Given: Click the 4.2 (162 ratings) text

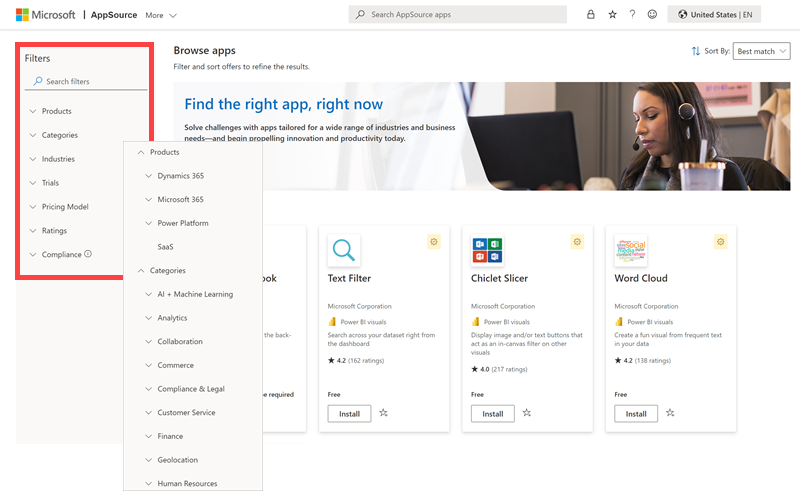Looking at the screenshot, I should pos(356,360).
